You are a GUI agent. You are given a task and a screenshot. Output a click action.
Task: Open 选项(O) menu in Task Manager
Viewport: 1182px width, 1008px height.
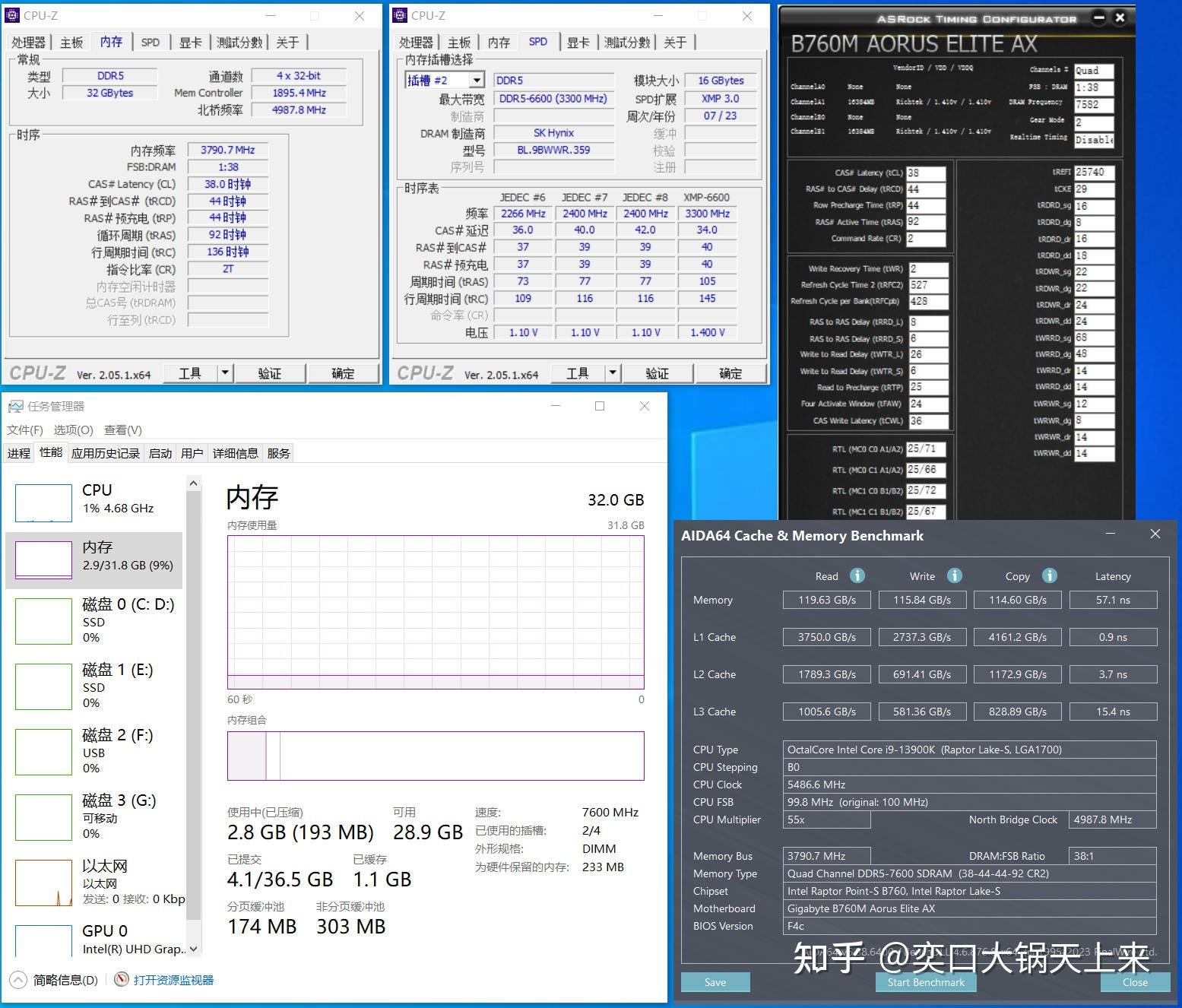point(74,430)
